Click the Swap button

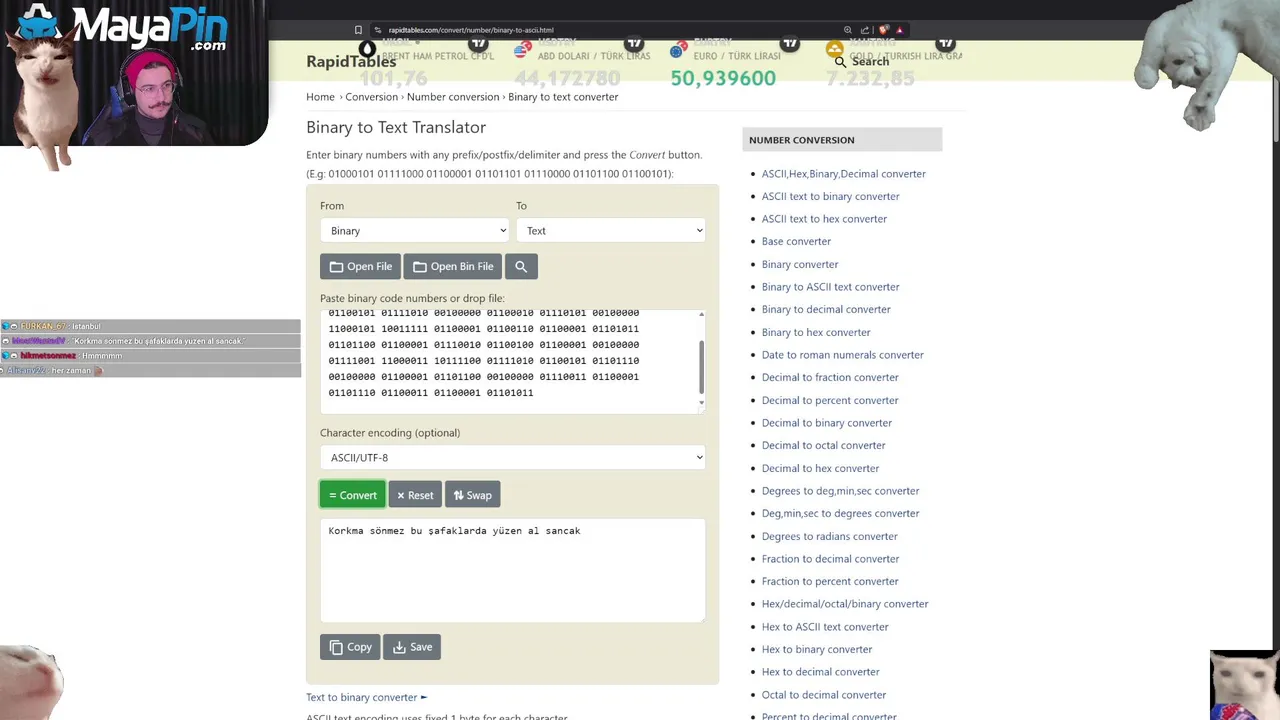click(x=472, y=495)
